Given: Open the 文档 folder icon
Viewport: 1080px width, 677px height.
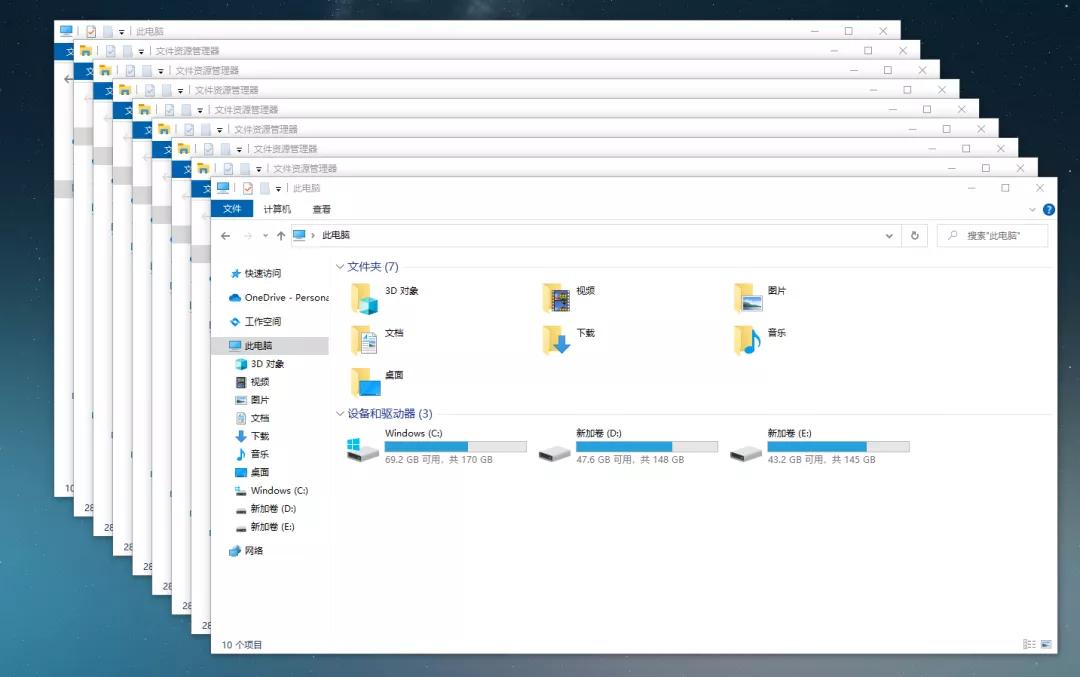Looking at the screenshot, I should [365, 340].
